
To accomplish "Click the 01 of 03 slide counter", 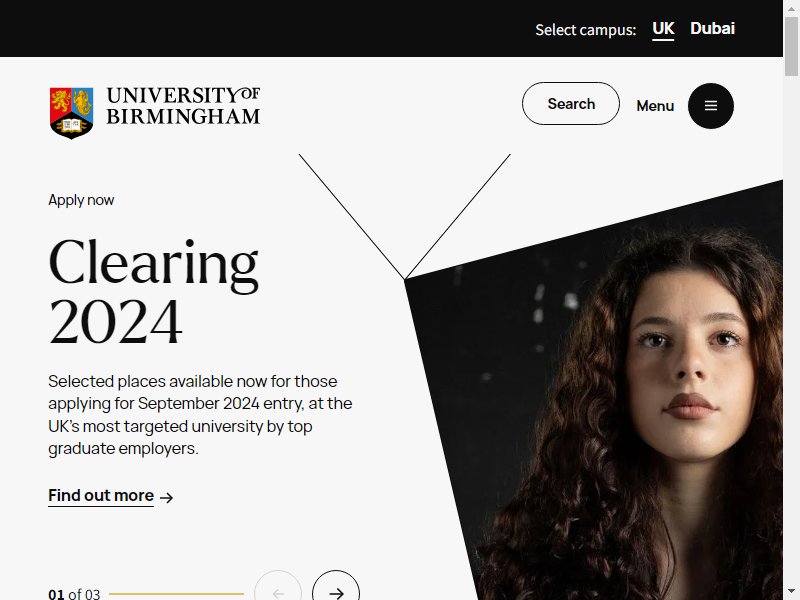I will (x=74, y=594).
